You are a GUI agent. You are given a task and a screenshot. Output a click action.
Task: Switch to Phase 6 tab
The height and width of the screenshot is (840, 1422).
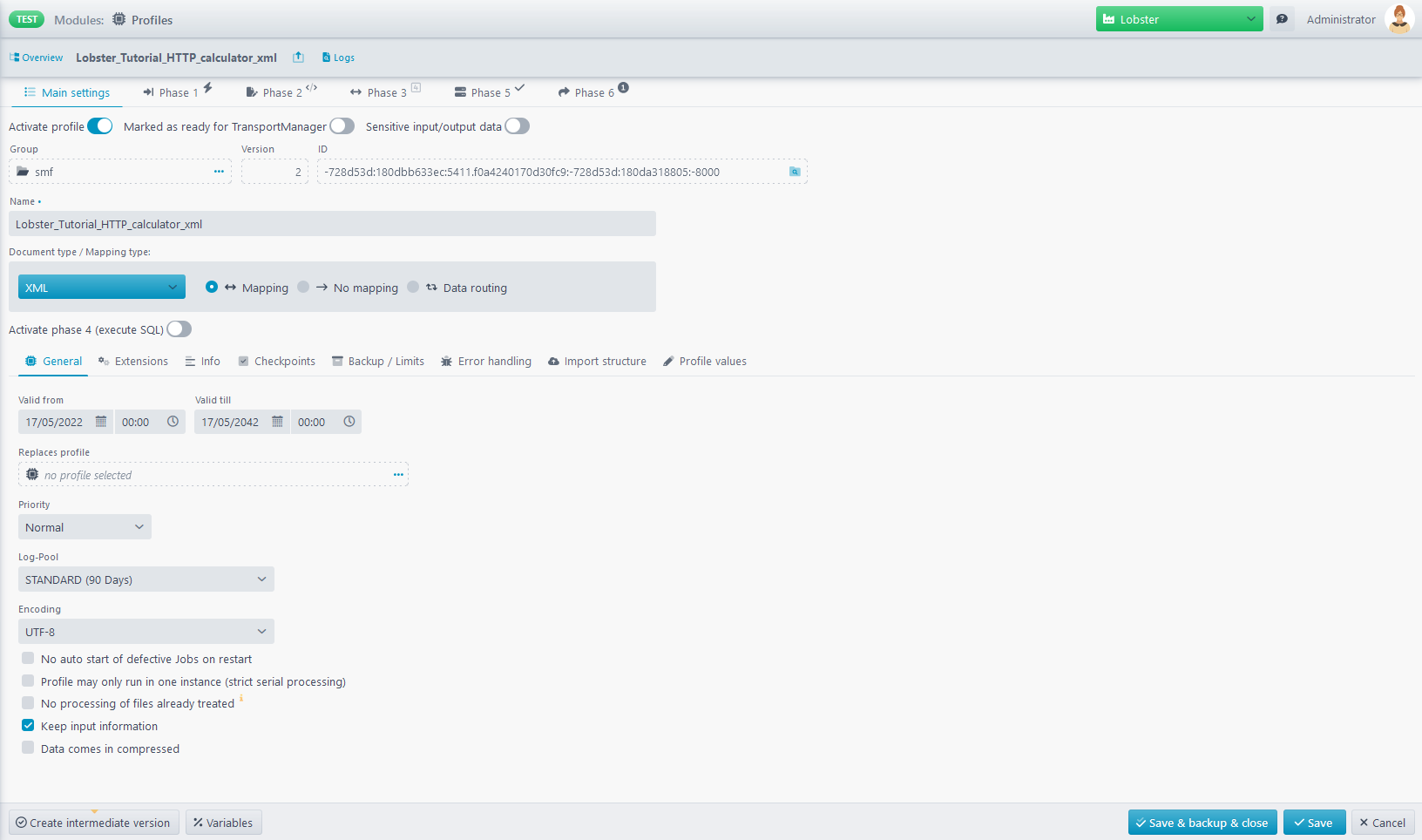click(x=593, y=92)
